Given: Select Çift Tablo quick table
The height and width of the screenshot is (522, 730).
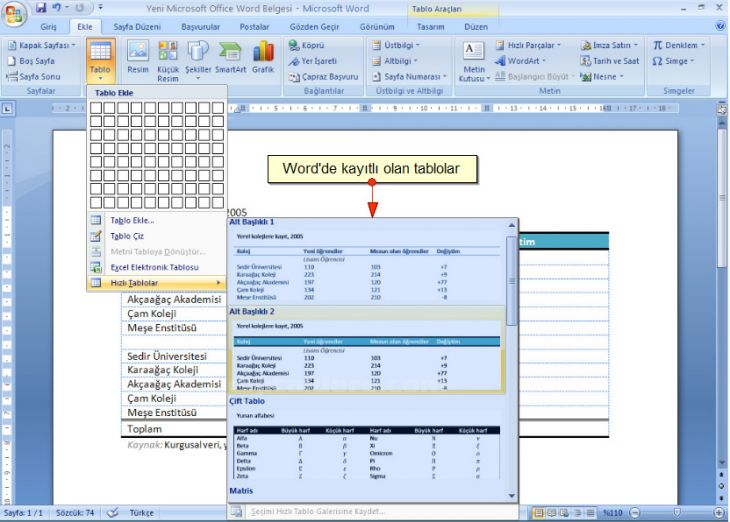Looking at the screenshot, I should [367, 440].
